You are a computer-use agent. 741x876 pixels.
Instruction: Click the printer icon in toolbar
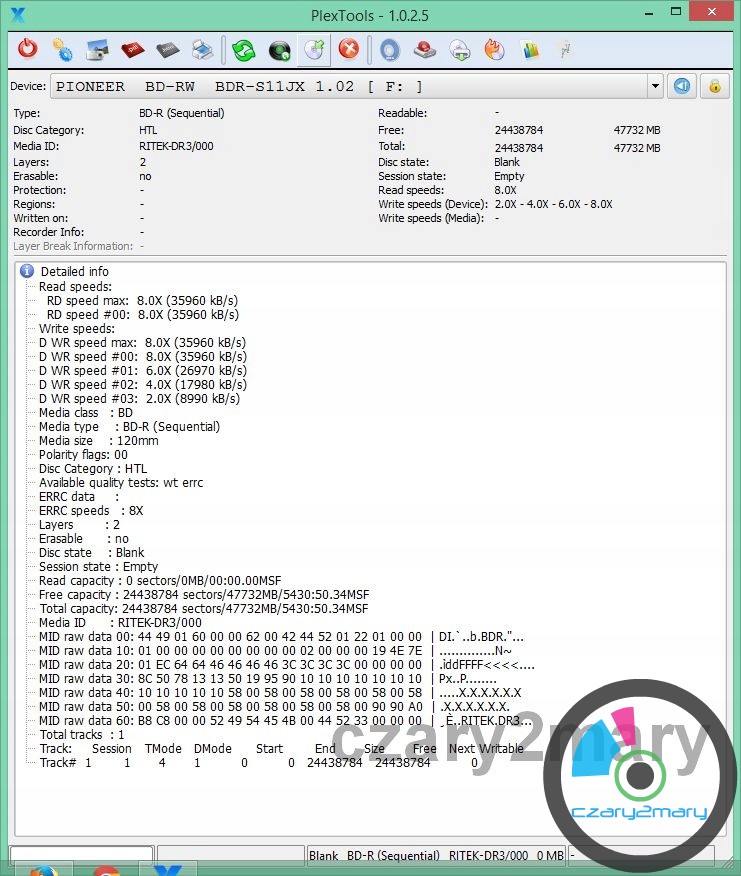pyautogui.click(x=202, y=49)
